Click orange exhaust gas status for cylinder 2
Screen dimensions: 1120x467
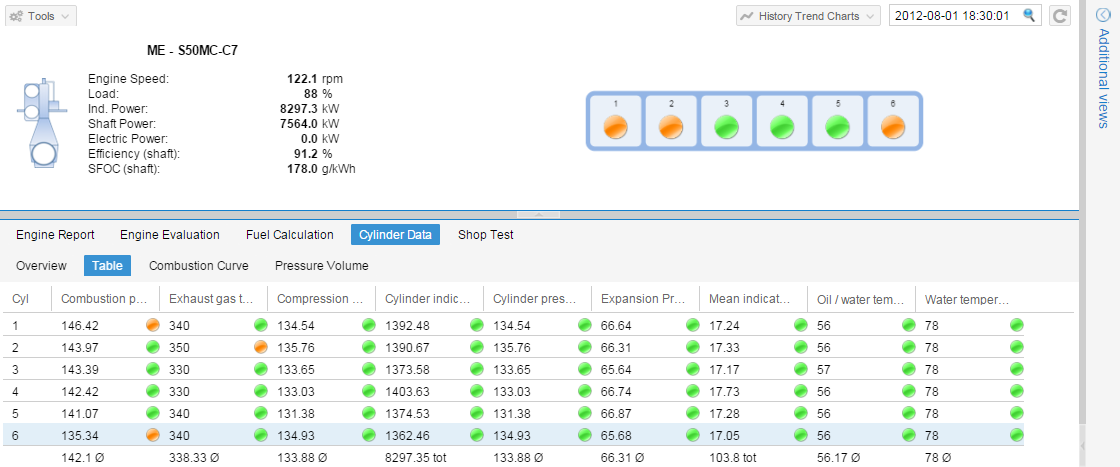pyautogui.click(x=260, y=347)
